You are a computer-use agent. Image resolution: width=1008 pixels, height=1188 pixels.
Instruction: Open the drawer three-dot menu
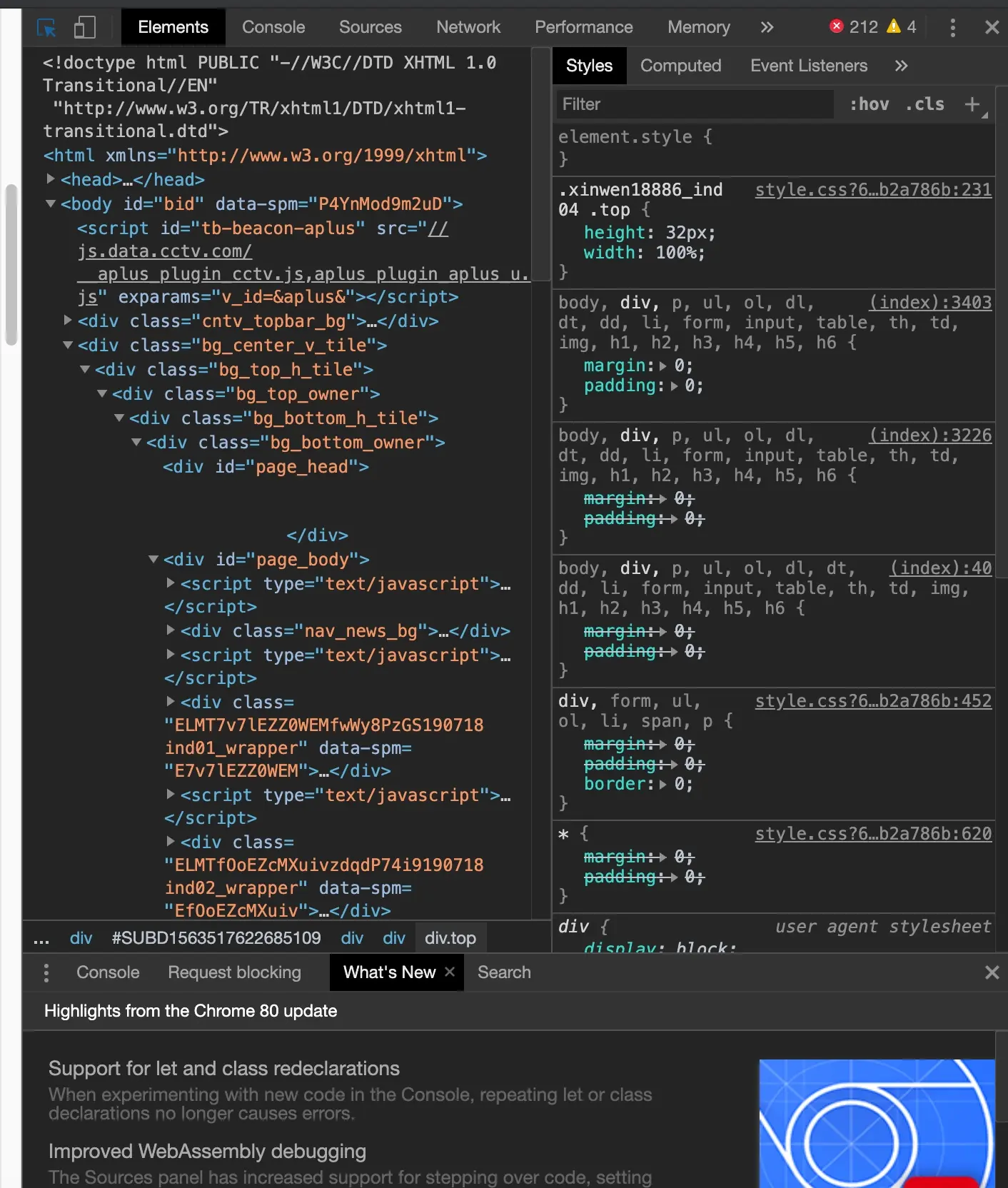46,972
